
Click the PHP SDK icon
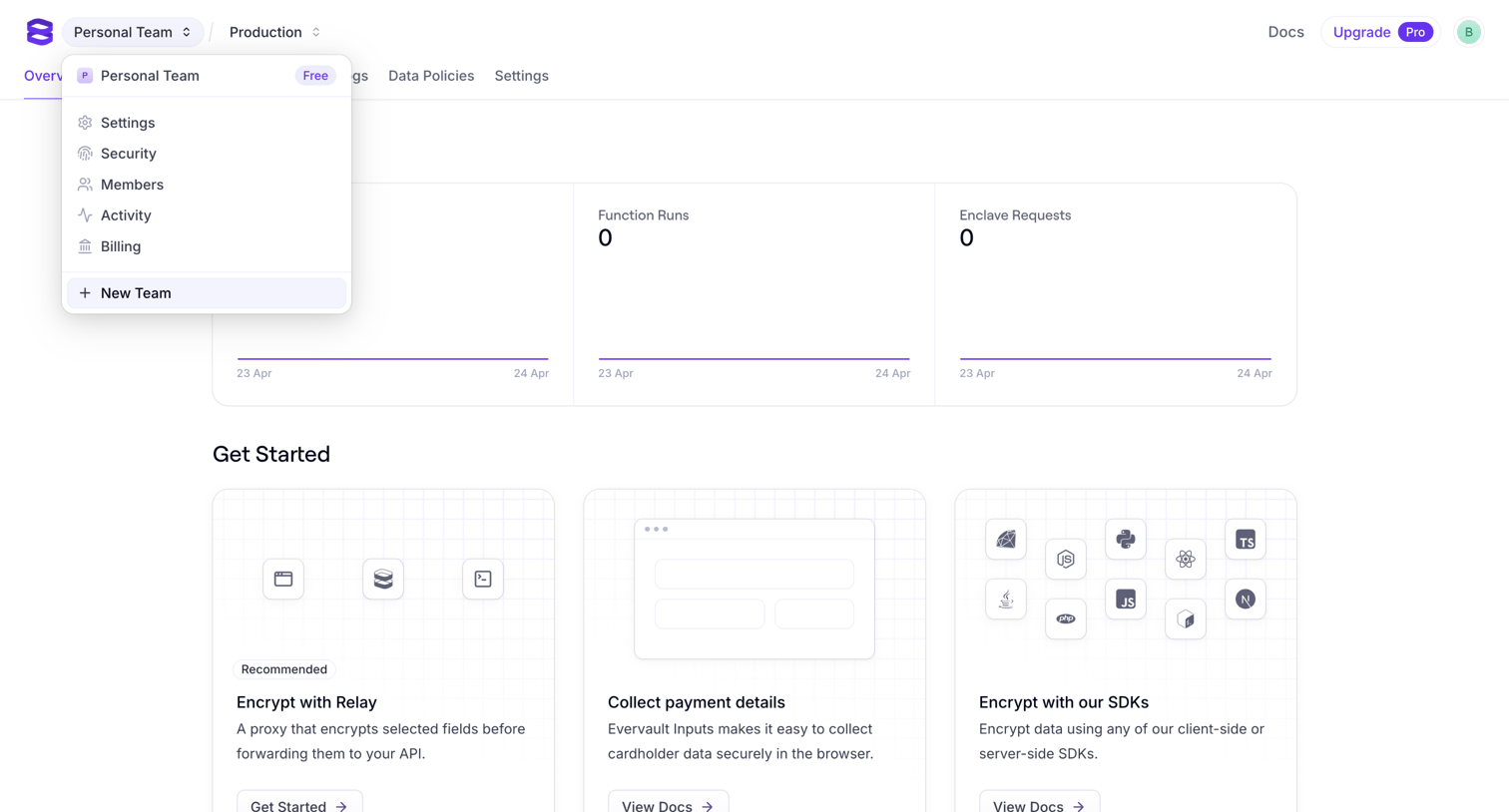[x=1066, y=619]
